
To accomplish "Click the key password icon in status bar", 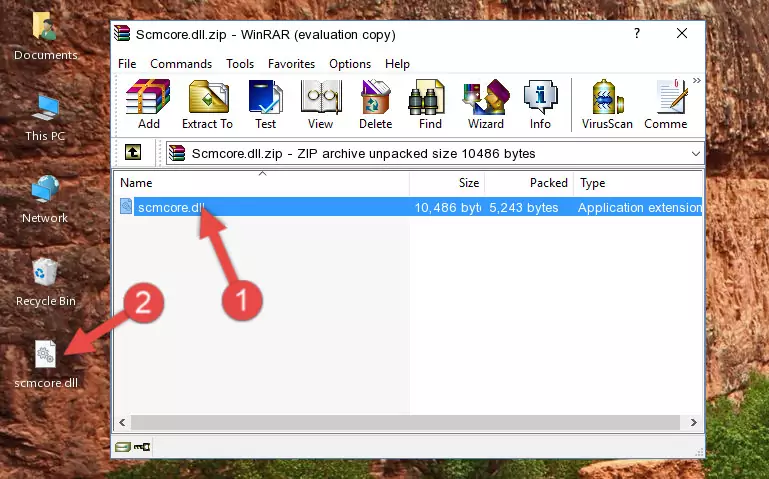I will pos(142,447).
